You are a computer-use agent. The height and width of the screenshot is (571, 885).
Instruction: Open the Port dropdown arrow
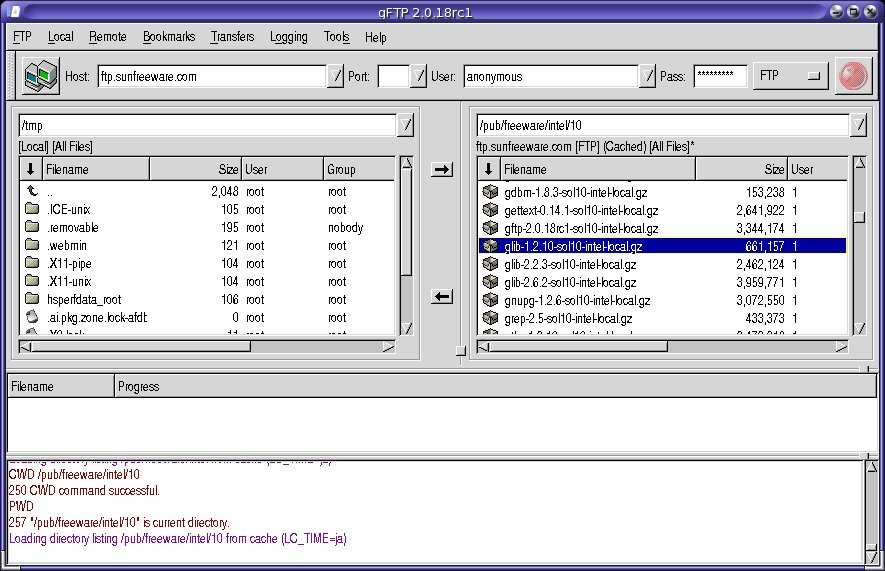[x=418, y=76]
